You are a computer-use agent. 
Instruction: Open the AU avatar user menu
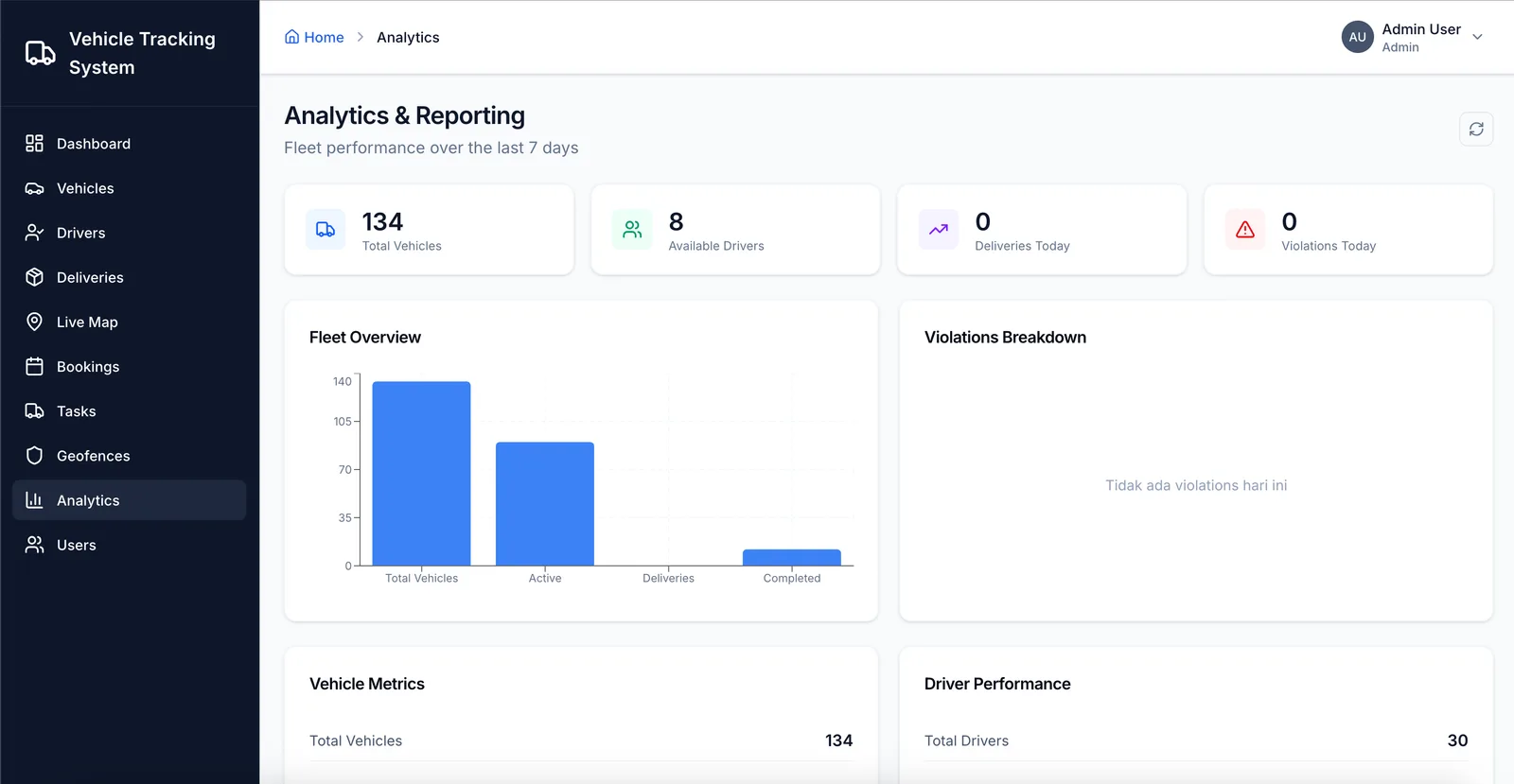coord(1357,37)
